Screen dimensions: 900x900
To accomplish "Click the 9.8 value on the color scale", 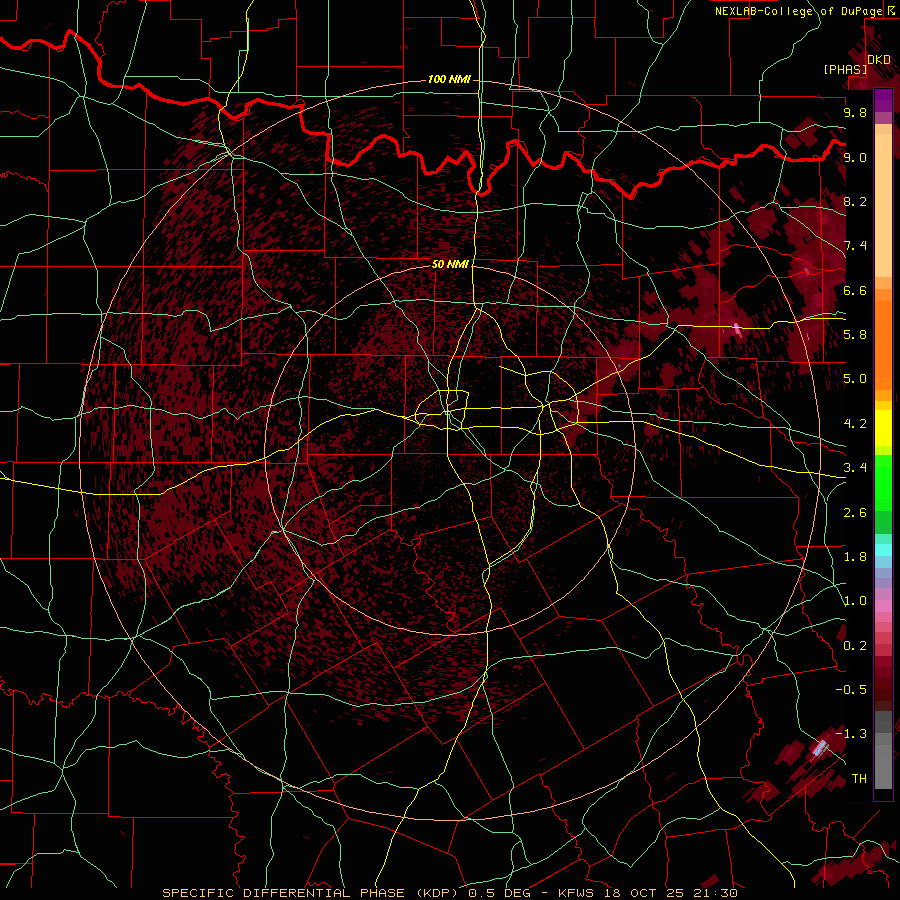I will 855,112.
